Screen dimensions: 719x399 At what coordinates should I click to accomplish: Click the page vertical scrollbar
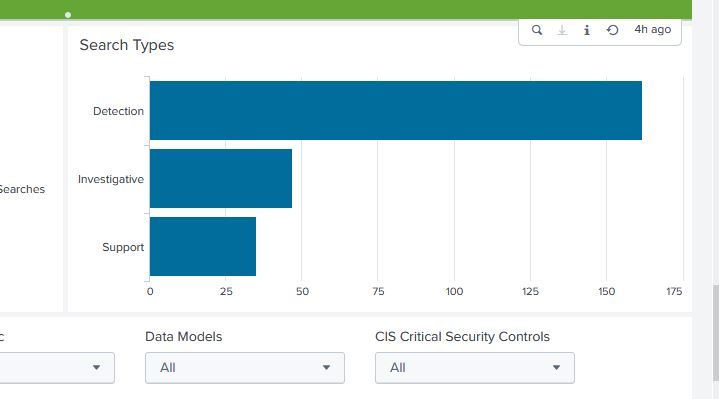[x=715, y=332]
